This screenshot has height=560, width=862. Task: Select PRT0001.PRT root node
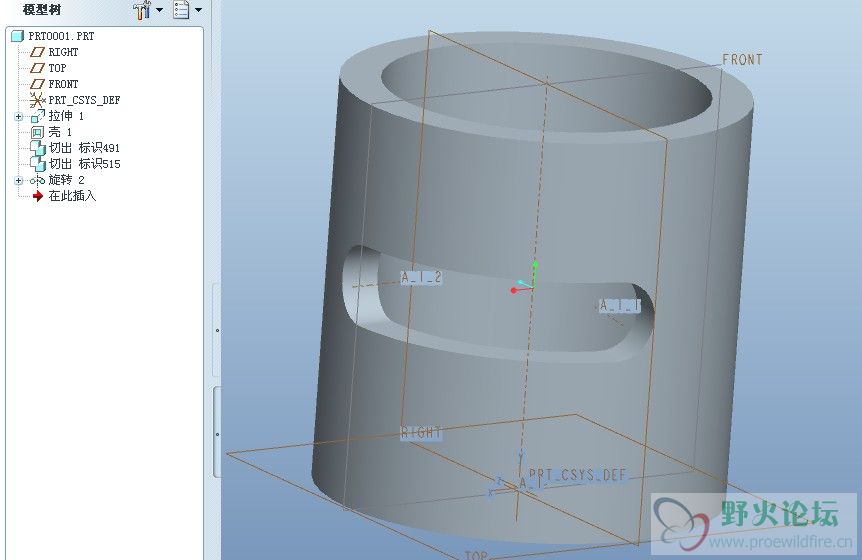(61, 36)
